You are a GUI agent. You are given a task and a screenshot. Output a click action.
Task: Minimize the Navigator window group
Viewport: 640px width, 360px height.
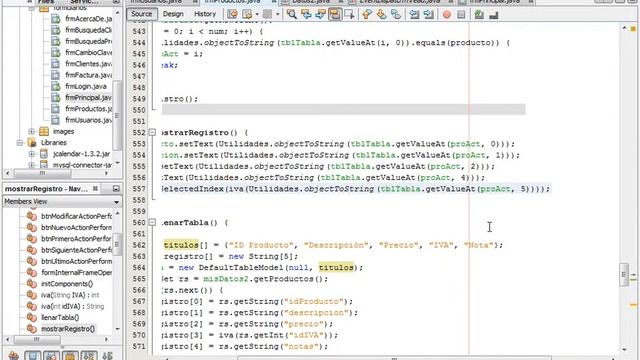116,189
